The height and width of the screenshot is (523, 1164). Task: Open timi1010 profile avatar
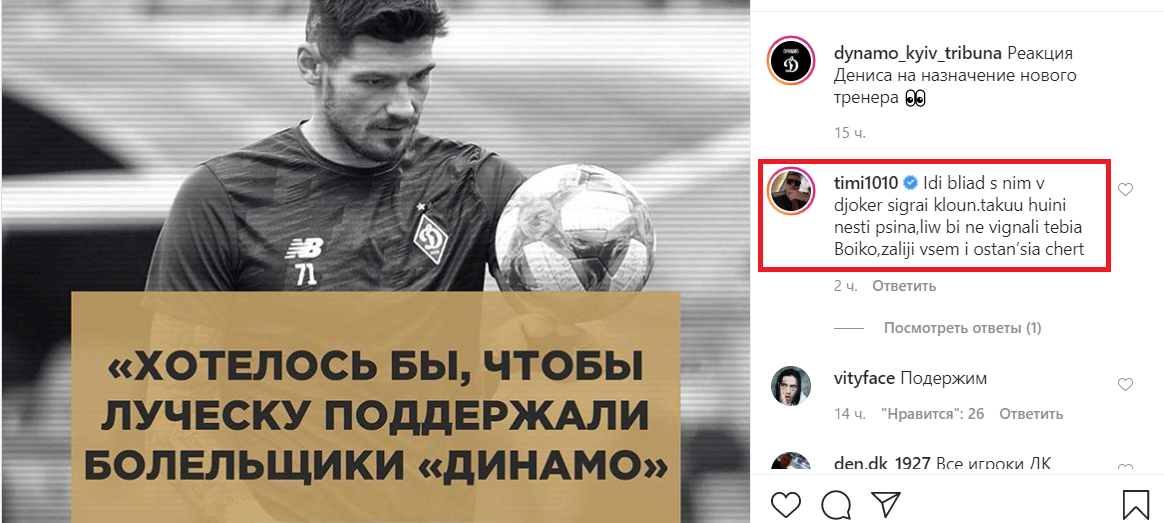792,191
